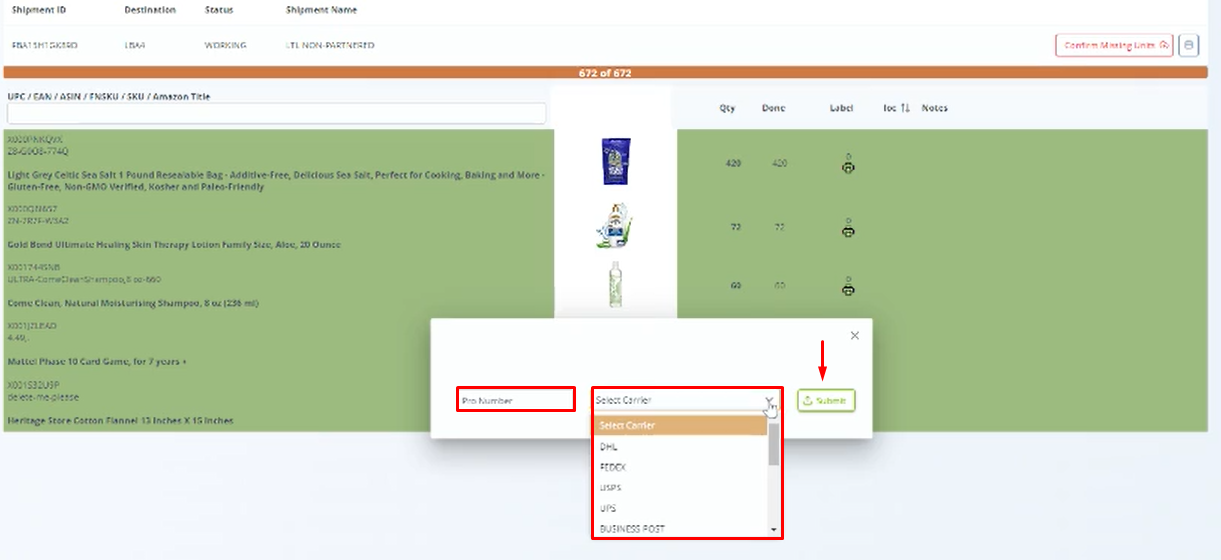Choose DHL from the carrier list

[x=608, y=447]
